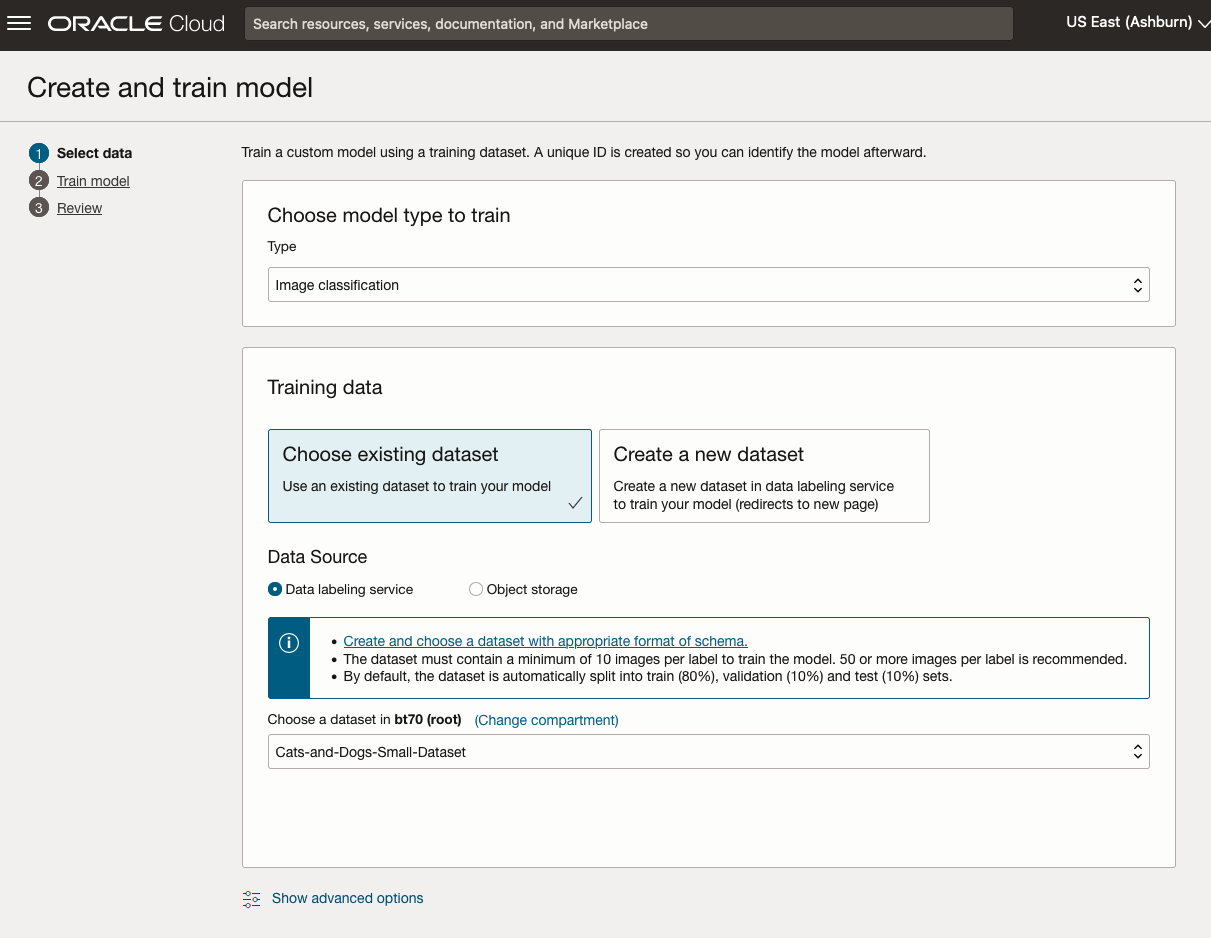Open the model Type dropdown
Screen dimensions: 1211x938
pos(708,285)
